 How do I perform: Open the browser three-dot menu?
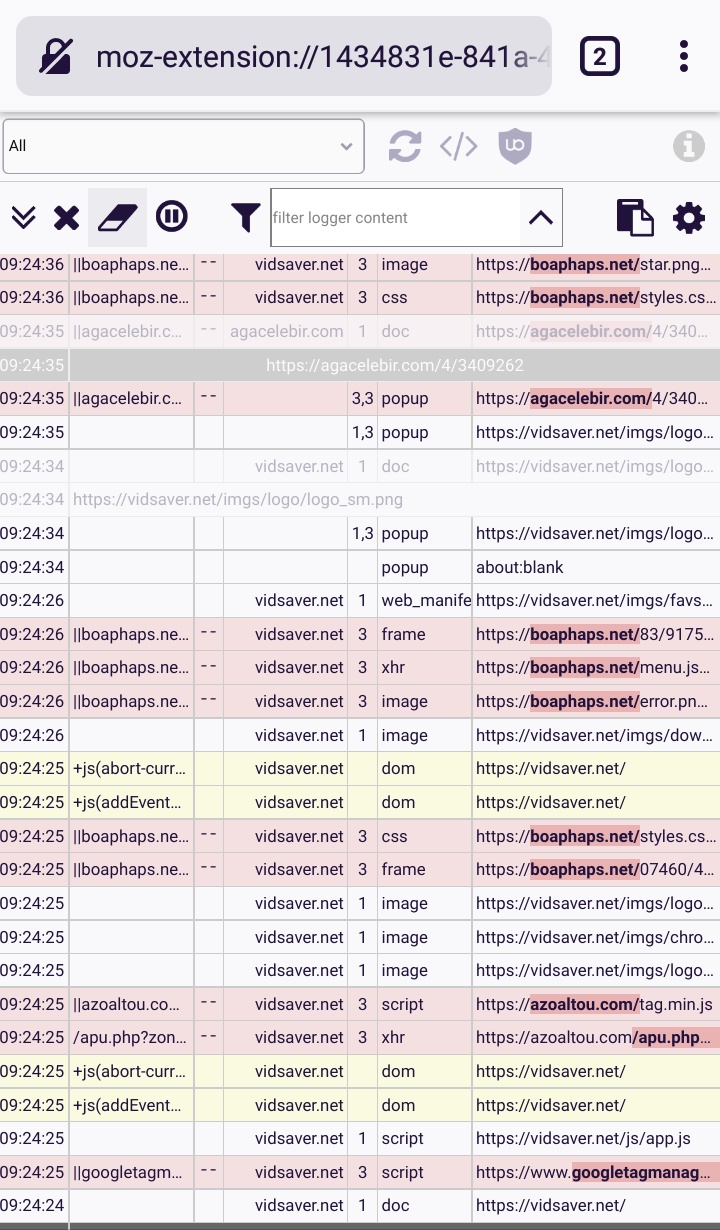click(x=683, y=55)
